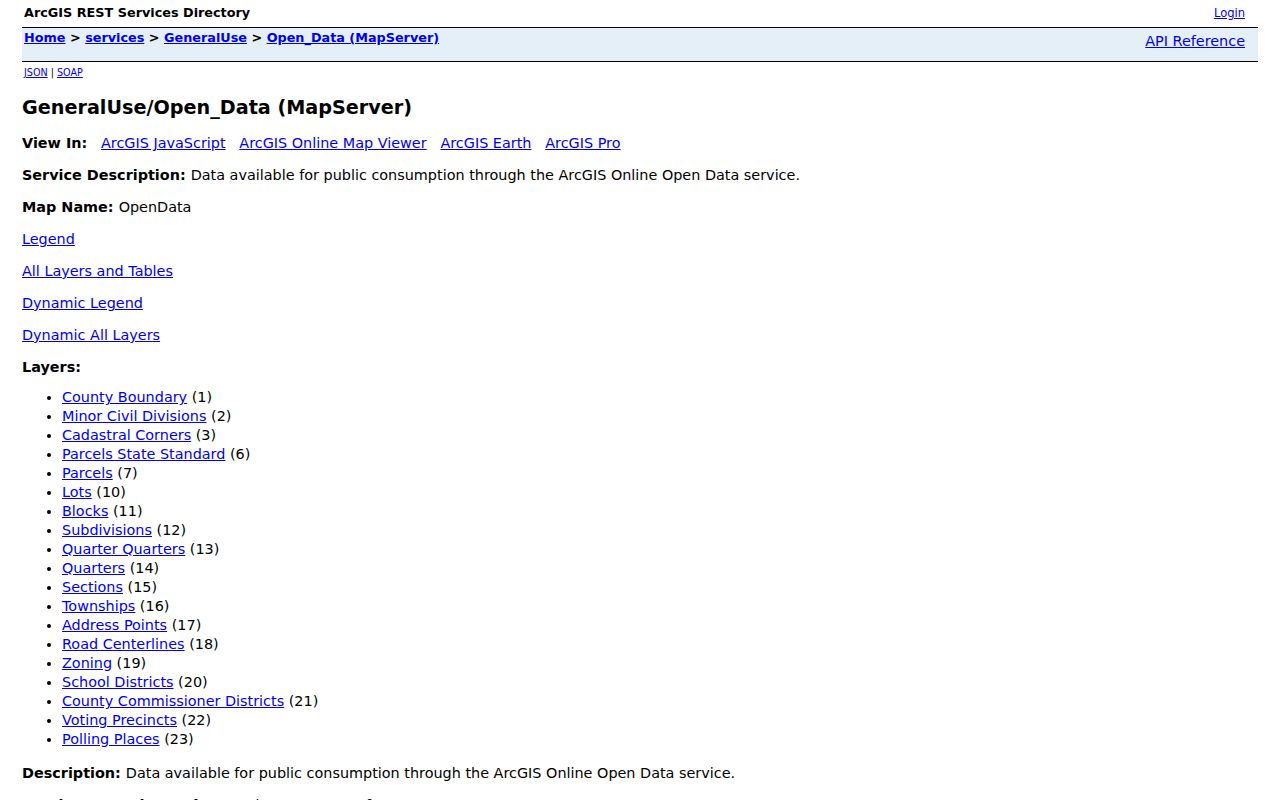Open the Sections layer

[92, 587]
